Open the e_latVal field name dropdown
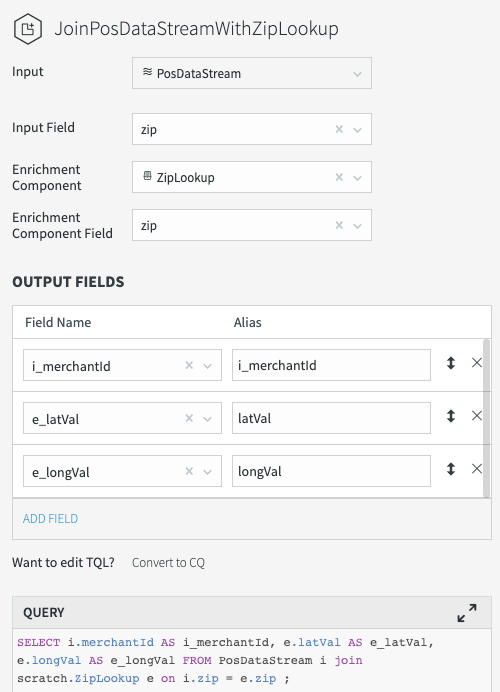The image size is (500, 692). (x=207, y=419)
